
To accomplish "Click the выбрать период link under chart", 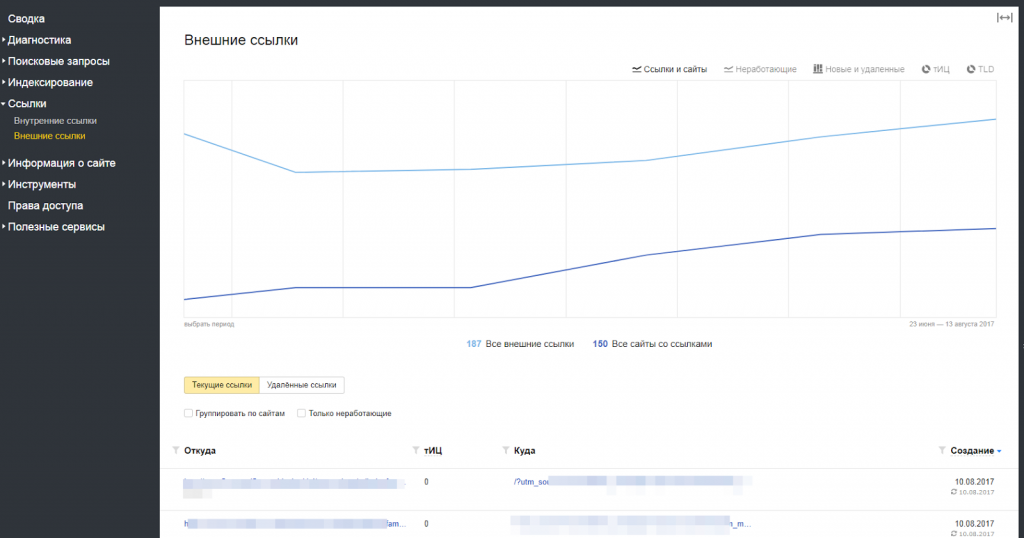I will coord(209,324).
